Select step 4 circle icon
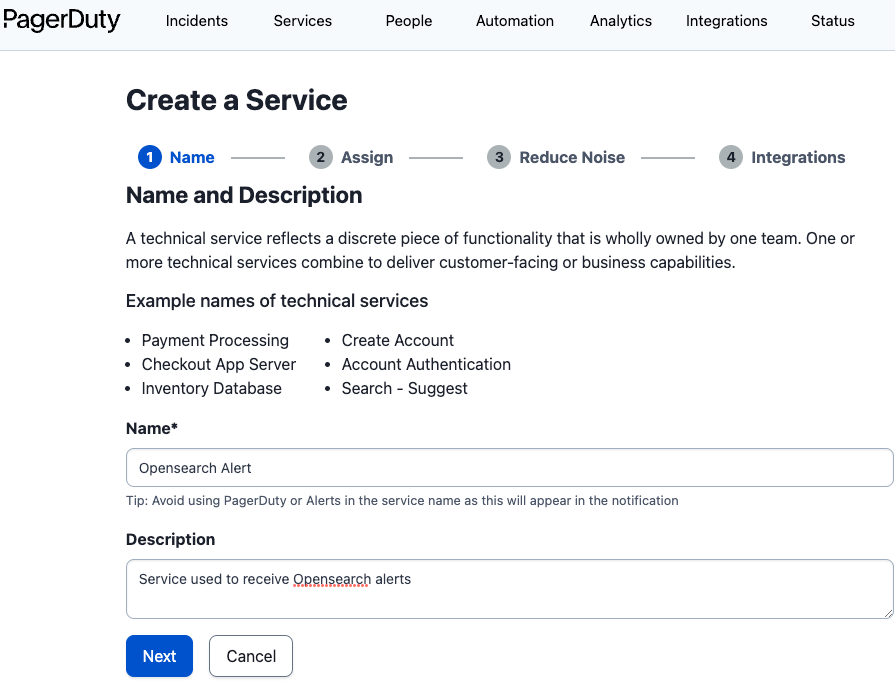895x690 pixels. (x=731, y=157)
